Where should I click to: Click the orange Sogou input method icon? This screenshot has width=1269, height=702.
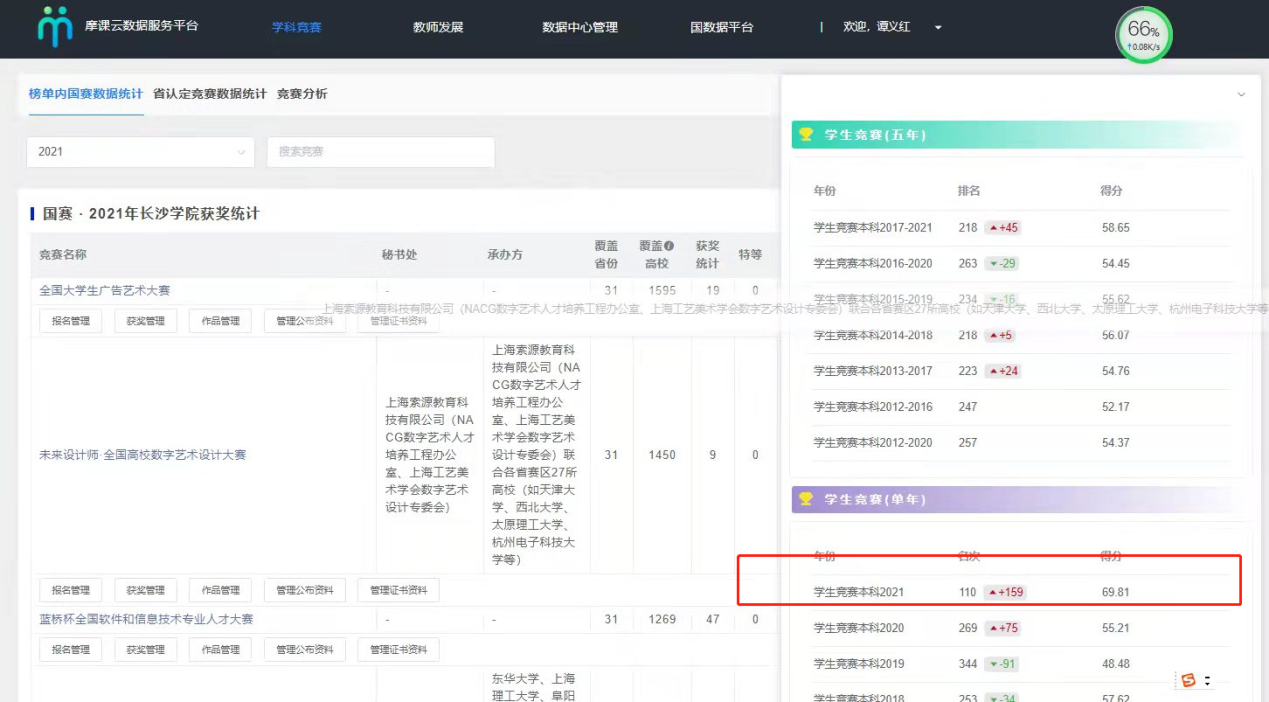click(1188, 680)
